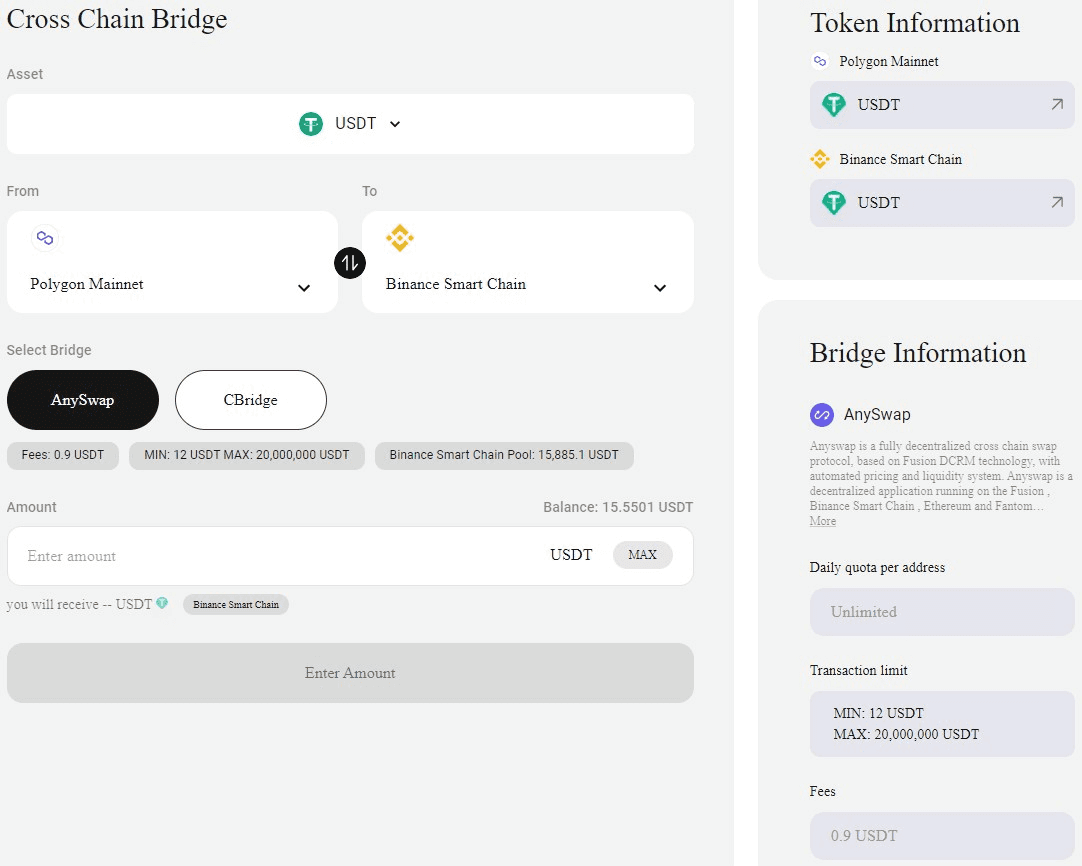Click the Binance Smart Chain tag under amount
Screen dimensions: 1082x866
[236, 604]
